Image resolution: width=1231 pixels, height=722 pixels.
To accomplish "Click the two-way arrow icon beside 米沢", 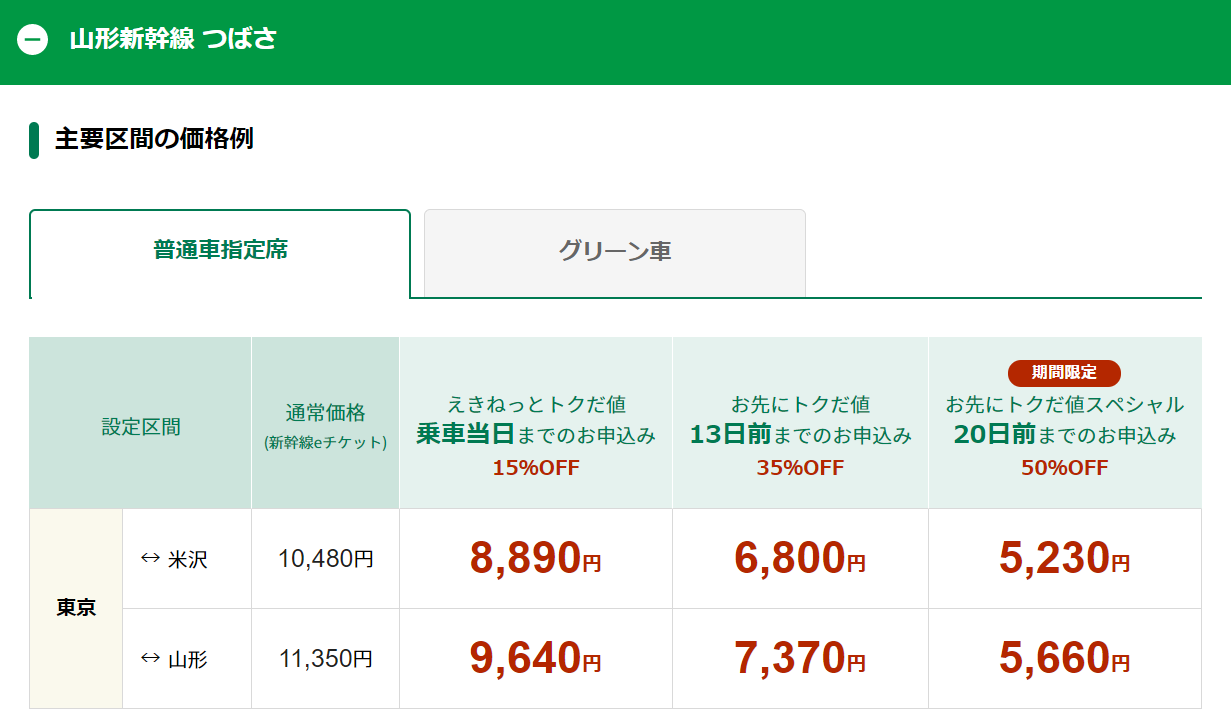I will point(150,558).
